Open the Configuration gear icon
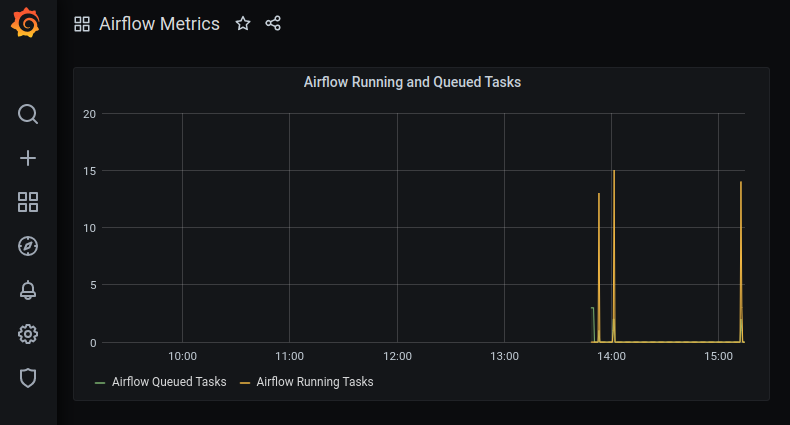 pos(28,334)
